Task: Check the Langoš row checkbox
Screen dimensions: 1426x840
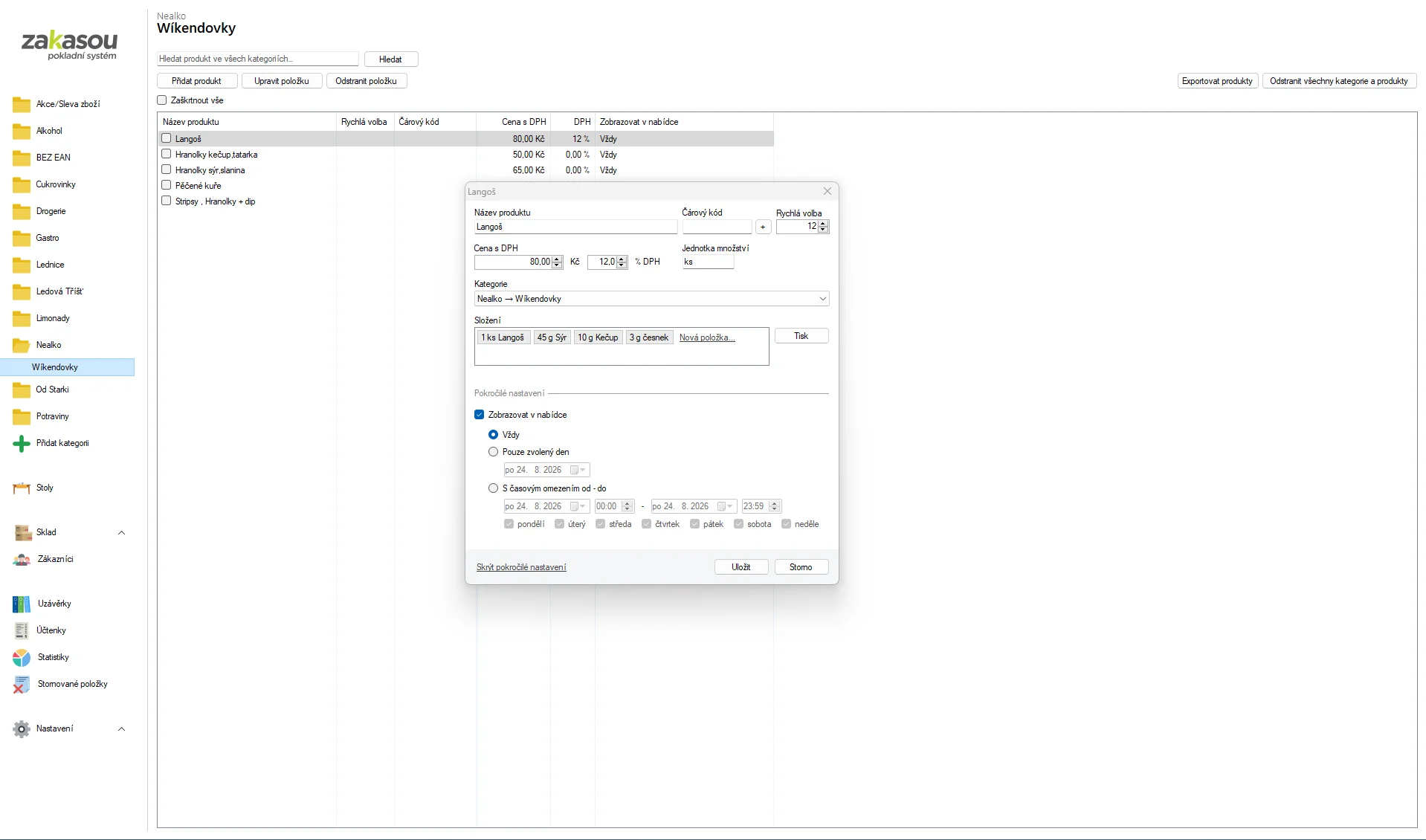Action: click(x=167, y=138)
